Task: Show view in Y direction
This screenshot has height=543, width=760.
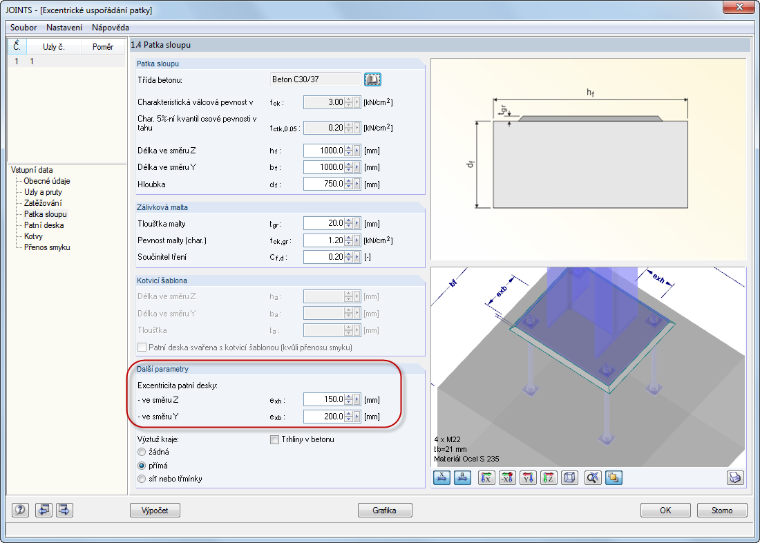Action: [528, 478]
